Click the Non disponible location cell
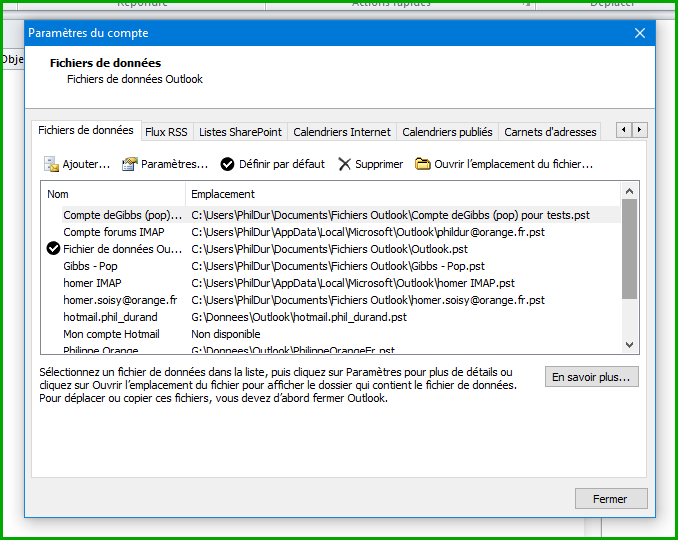Screen dimensions: 678x540 coord(226,334)
